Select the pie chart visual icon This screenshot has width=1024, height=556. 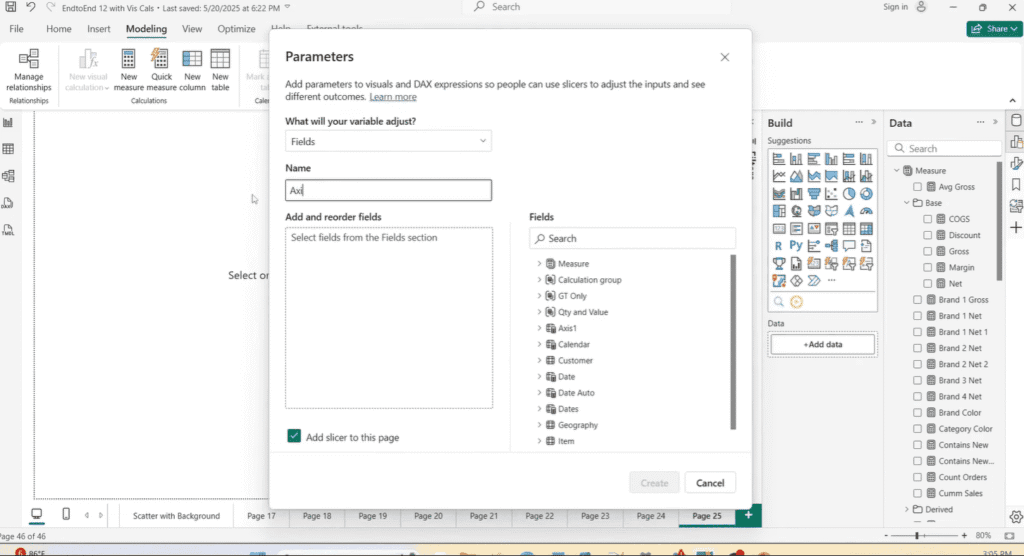(848, 194)
